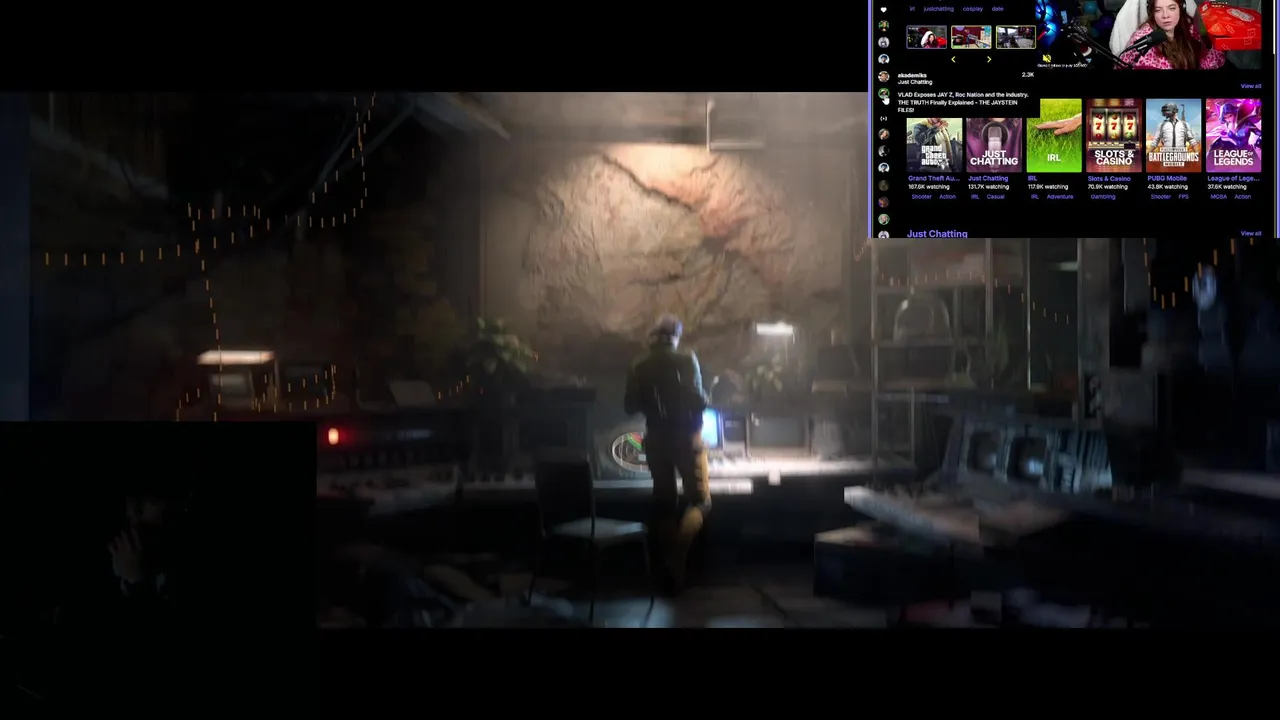Open the first channel avatar below the heart icon
This screenshot has height=720, width=1280.
coord(883,25)
